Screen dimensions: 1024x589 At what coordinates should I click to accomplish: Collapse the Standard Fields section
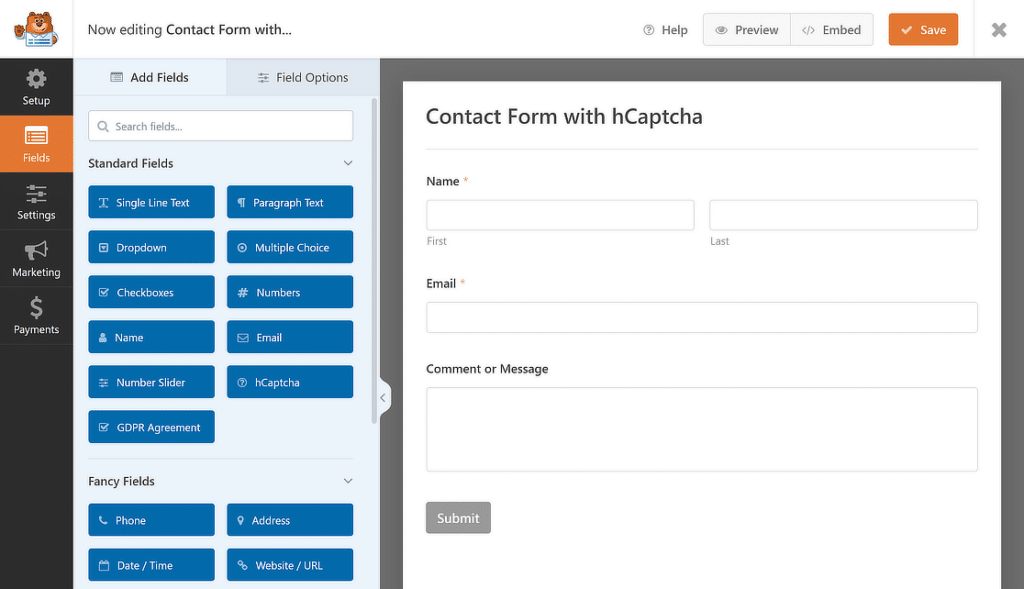(348, 163)
